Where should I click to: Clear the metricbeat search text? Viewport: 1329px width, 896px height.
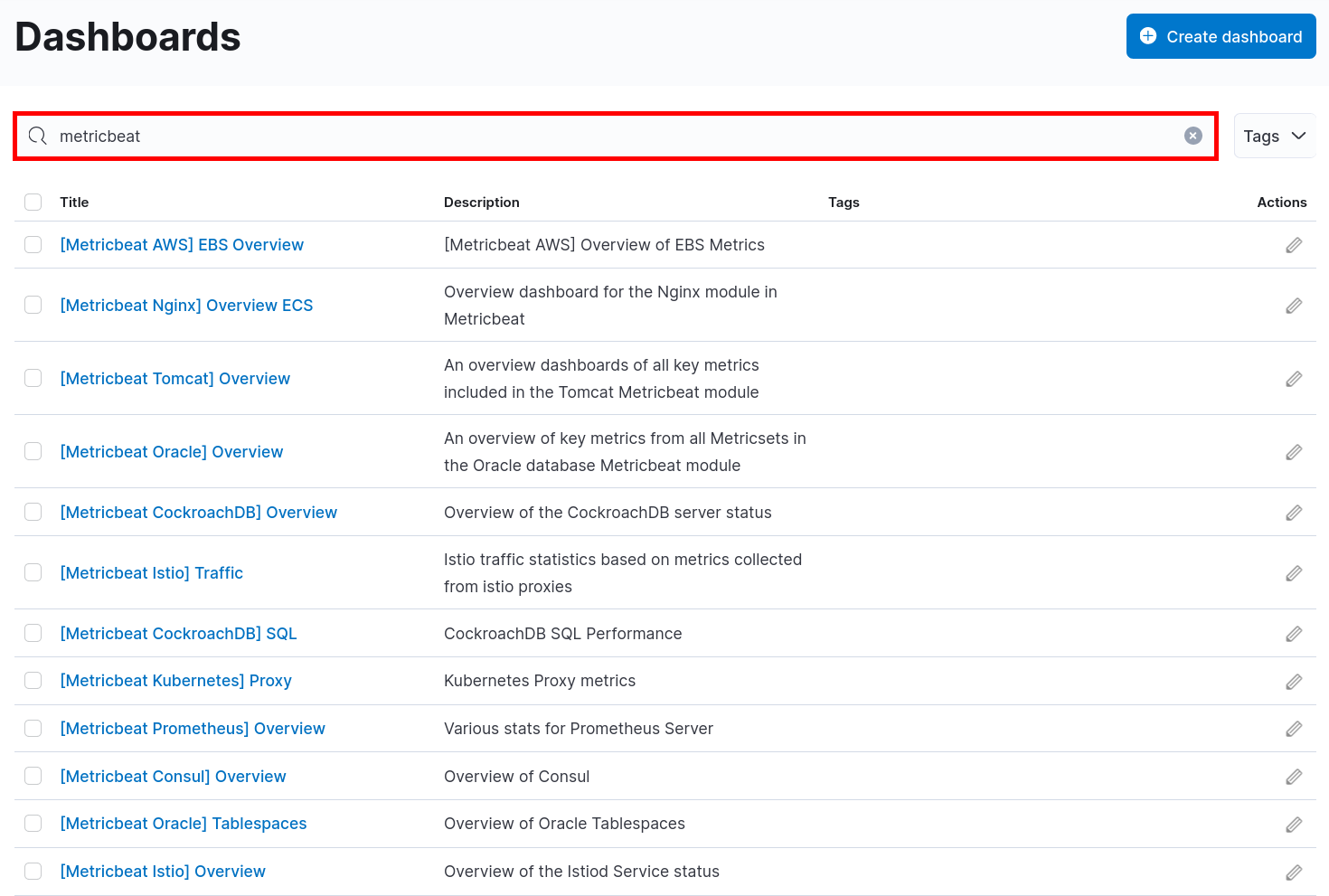[1193, 136]
